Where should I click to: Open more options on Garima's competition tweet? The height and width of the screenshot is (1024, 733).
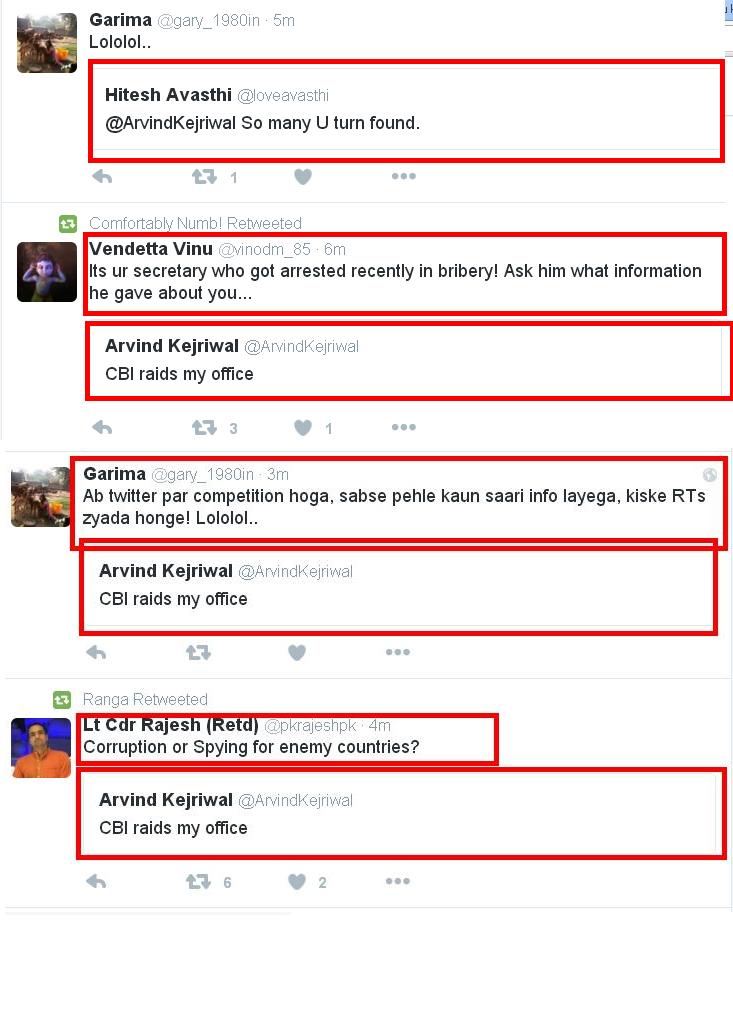point(397,652)
